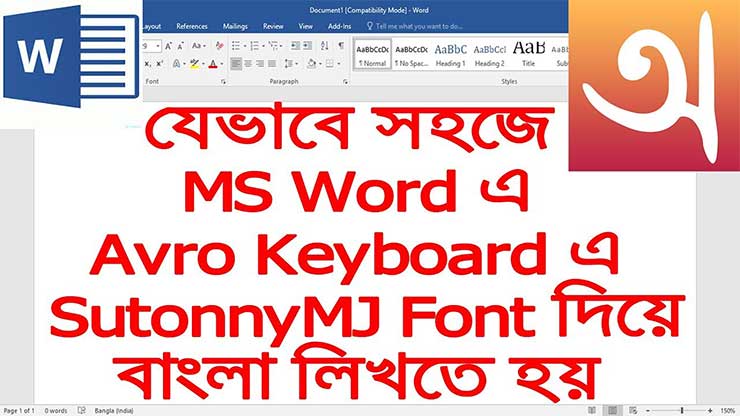The width and height of the screenshot is (740, 416).
Task: Apply the No Spacing style
Action: [411, 55]
